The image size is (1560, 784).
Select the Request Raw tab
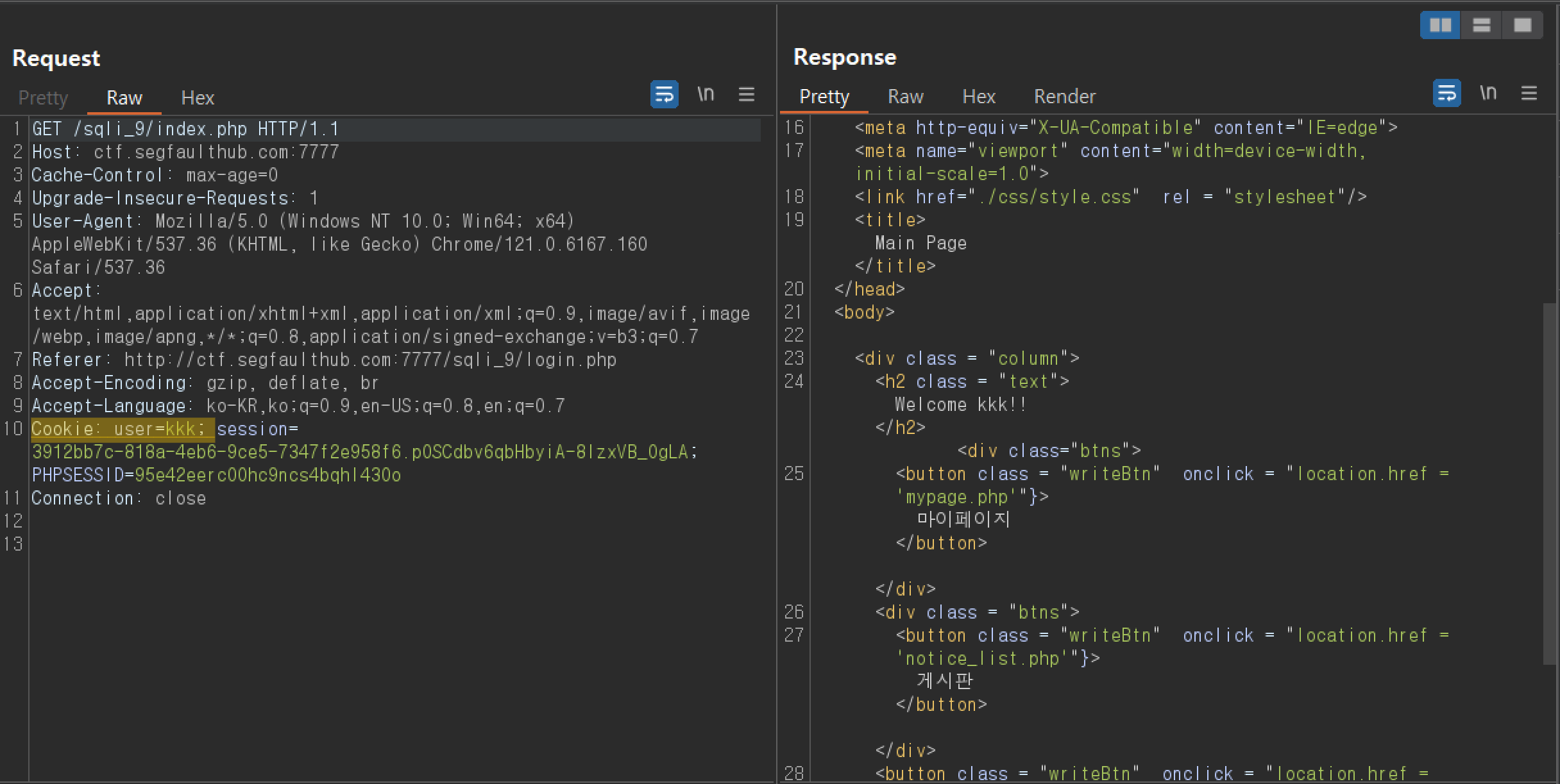coord(124,97)
